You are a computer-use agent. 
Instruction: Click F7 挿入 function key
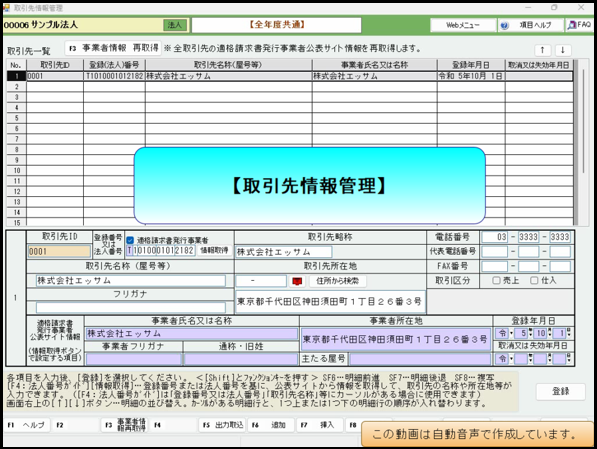click(320, 425)
